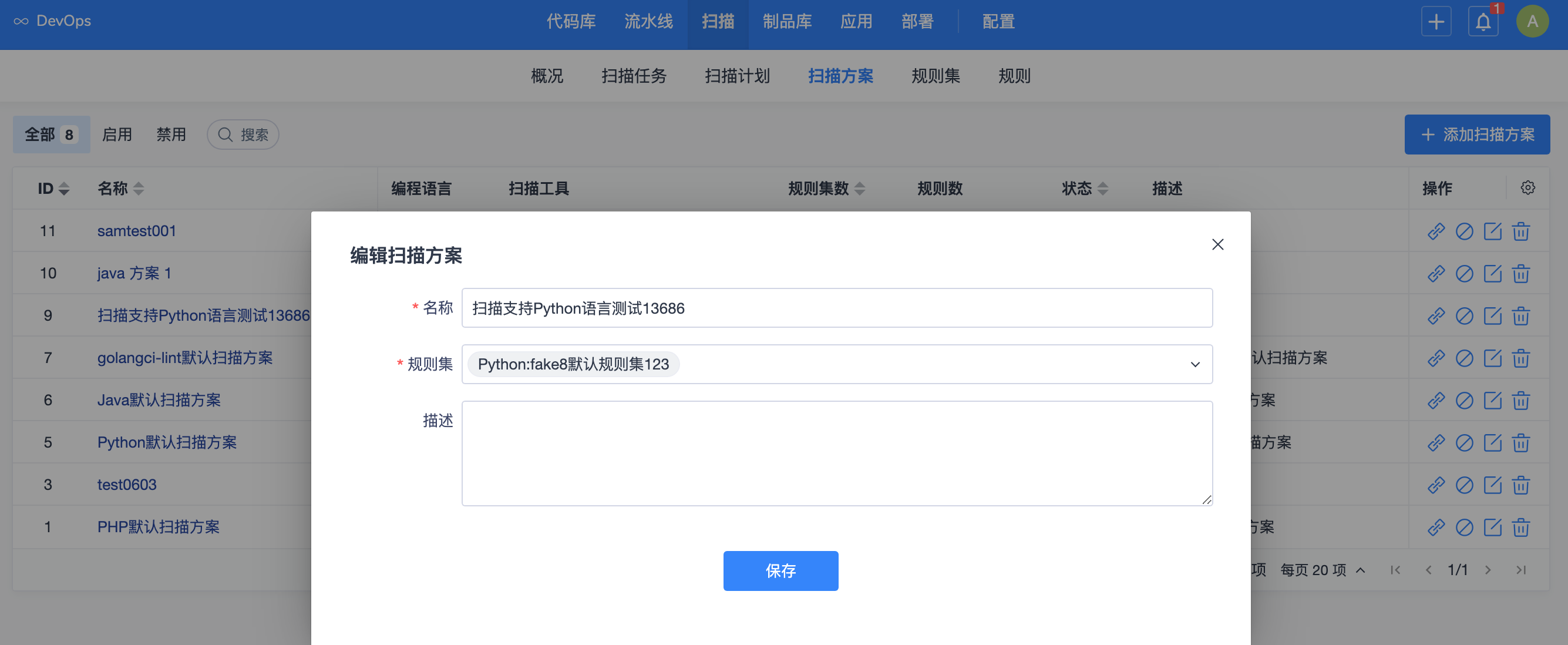Click the 保存 button

pyautogui.click(x=780, y=571)
